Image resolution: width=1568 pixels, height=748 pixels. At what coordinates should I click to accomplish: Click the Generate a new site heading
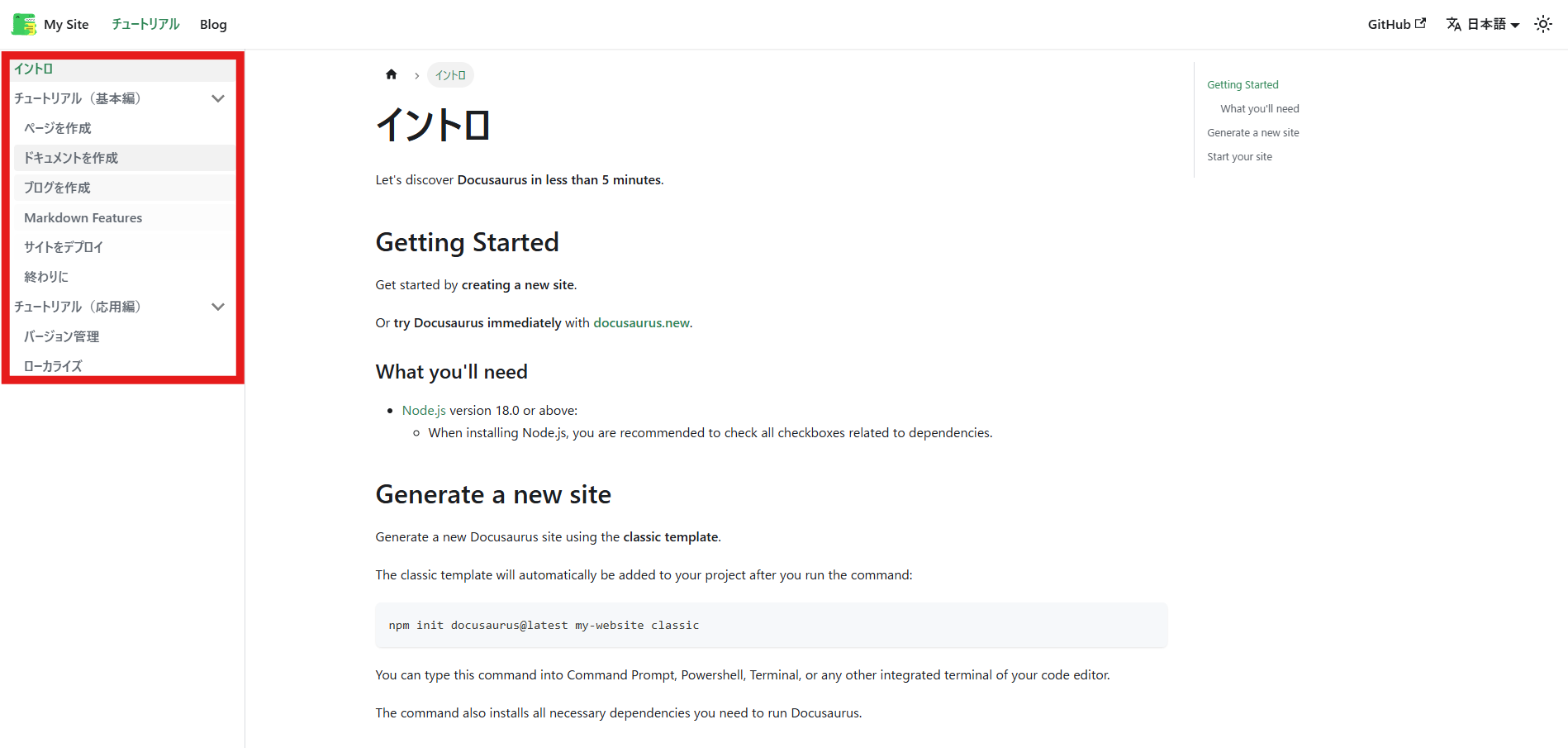(x=493, y=494)
